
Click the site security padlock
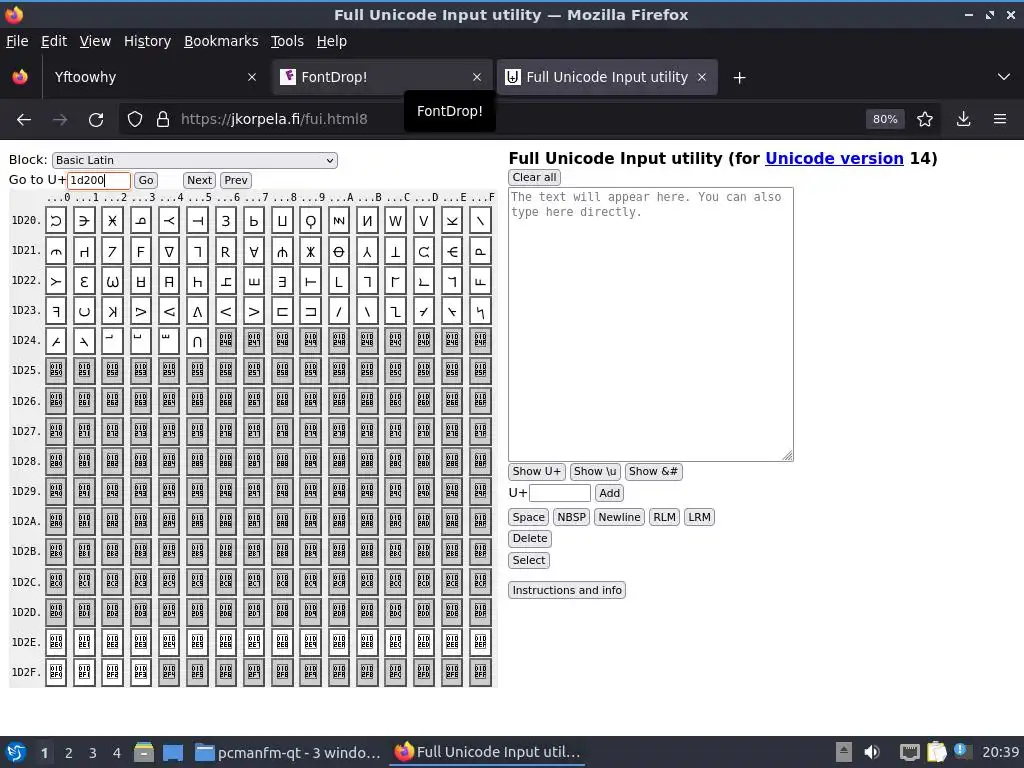click(163, 120)
